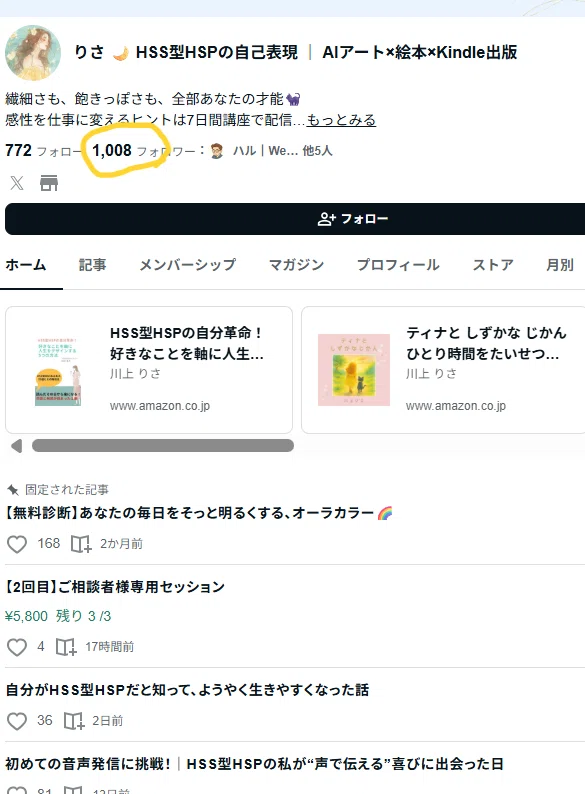The image size is (585, 794).
Task: Expand bio with もっとみる link
Action: click(341, 120)
